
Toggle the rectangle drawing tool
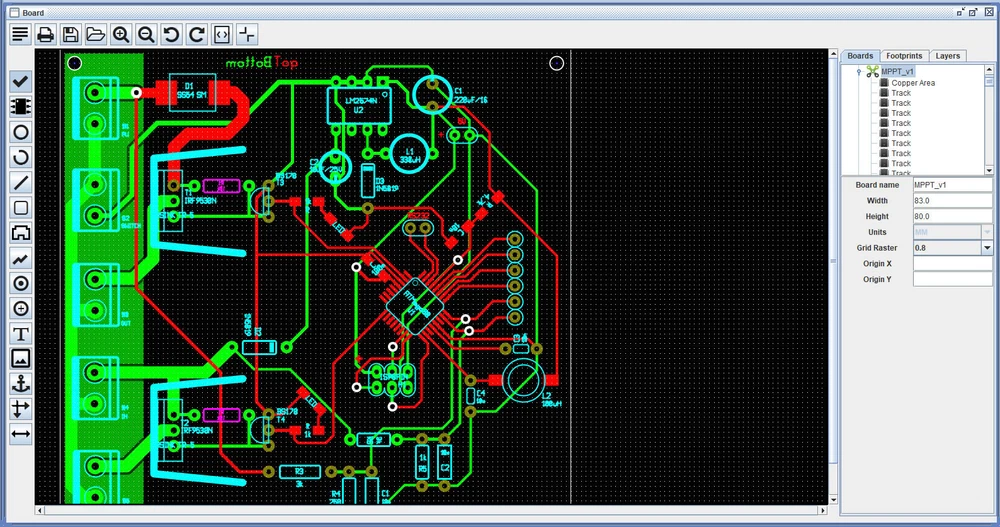(20, 207)
